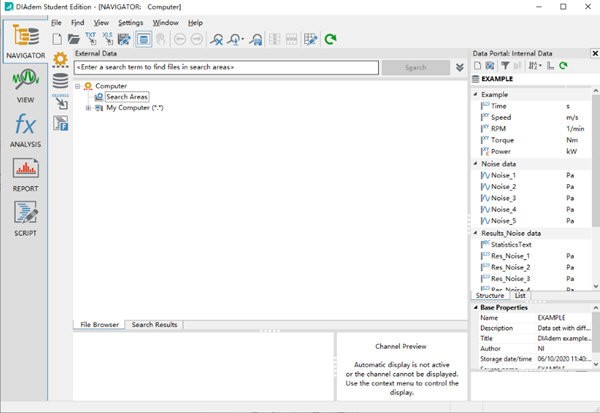Viewport: 600px width, 413px height.
Task: Click the open folder toolbar icon
Action: [76, 39]
